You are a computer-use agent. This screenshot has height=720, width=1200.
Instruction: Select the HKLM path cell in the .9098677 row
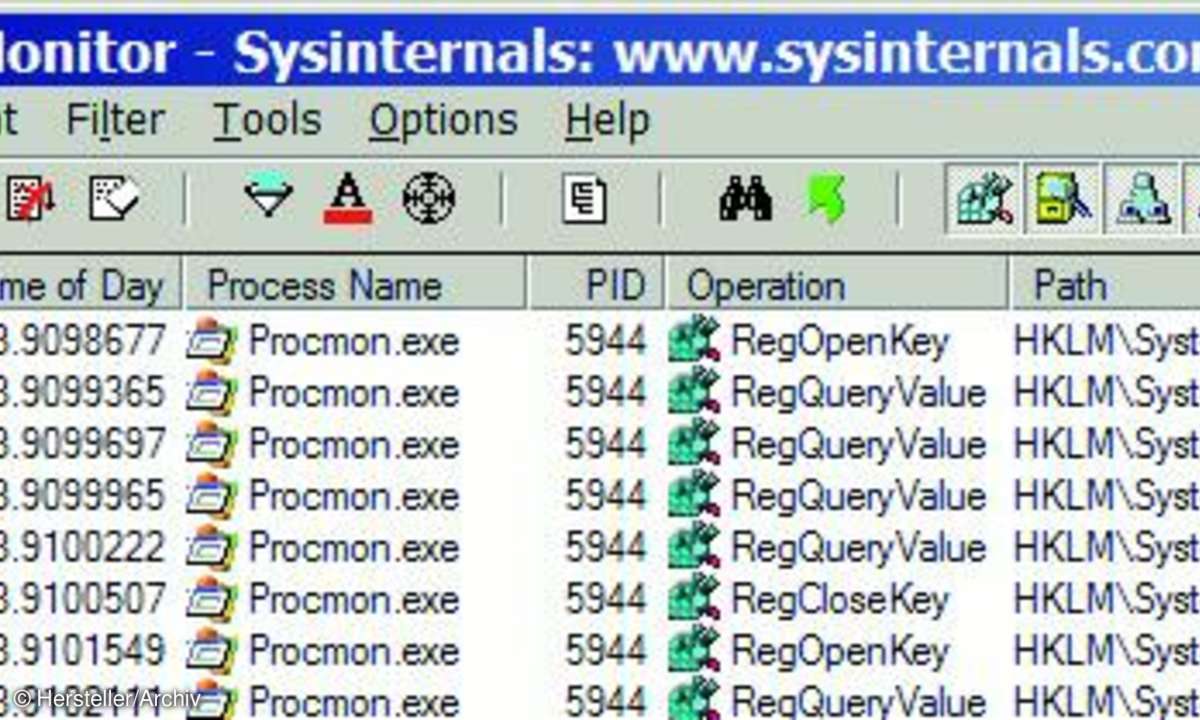[1107, 342]
